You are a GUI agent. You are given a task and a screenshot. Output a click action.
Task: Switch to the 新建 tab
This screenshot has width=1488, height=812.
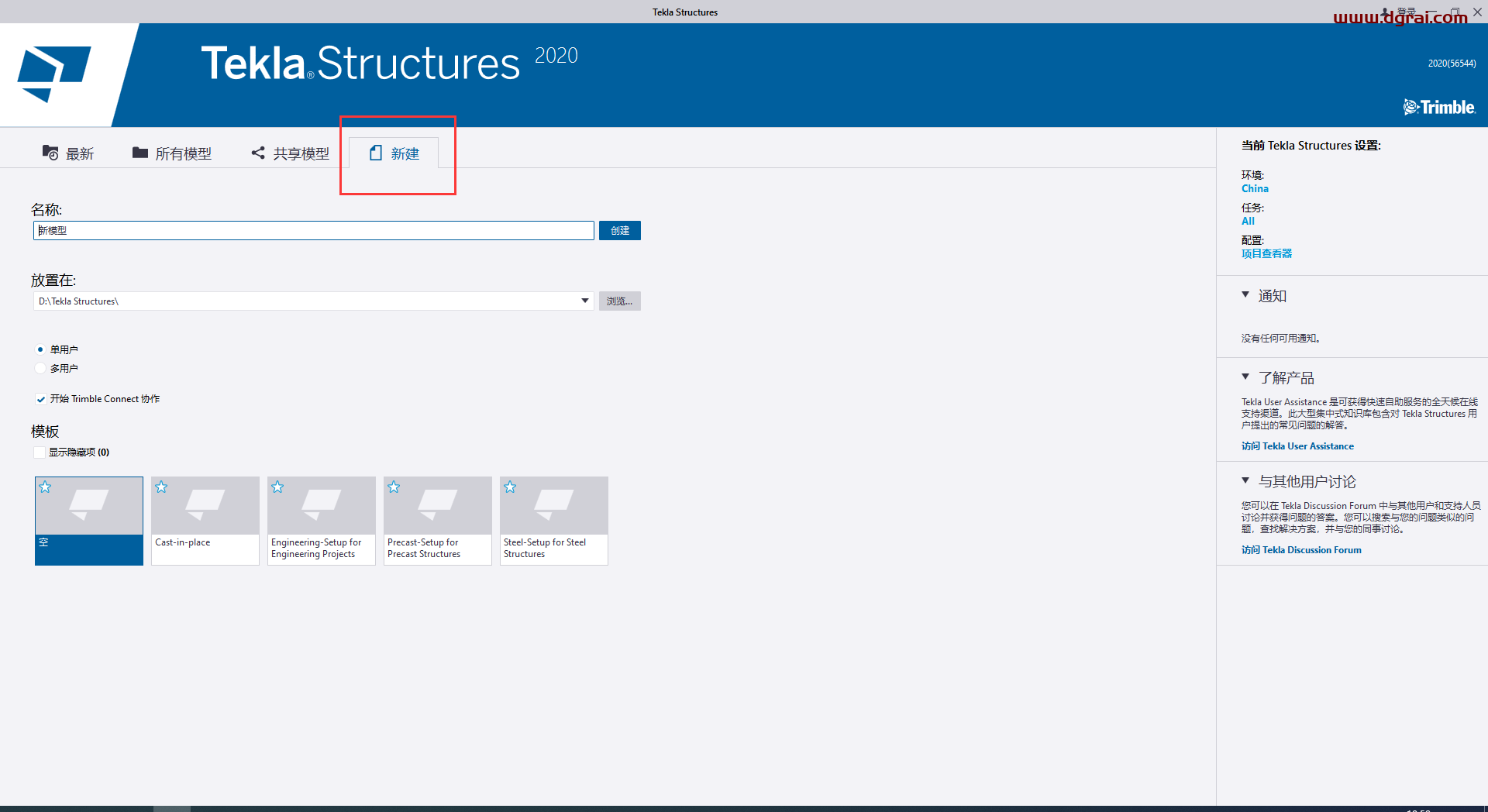tap(394, 153)
